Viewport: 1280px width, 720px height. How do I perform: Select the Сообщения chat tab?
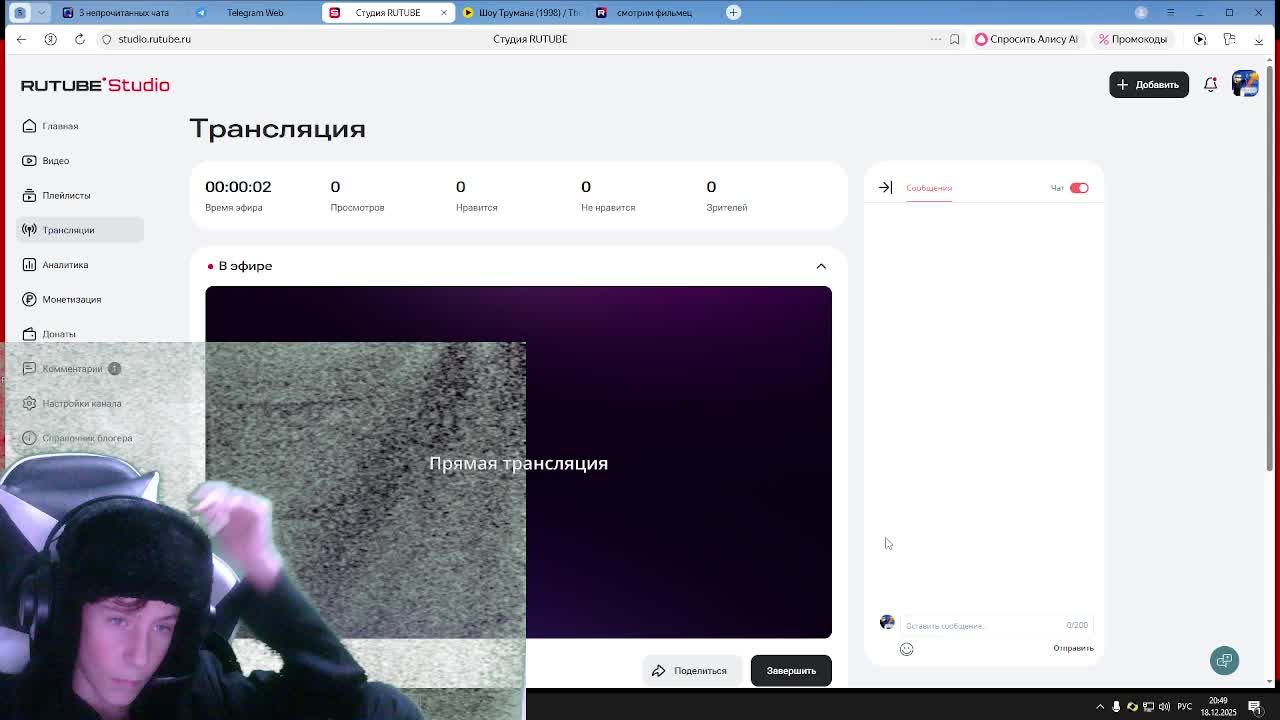pyautogui.click(x=929, y=188)
